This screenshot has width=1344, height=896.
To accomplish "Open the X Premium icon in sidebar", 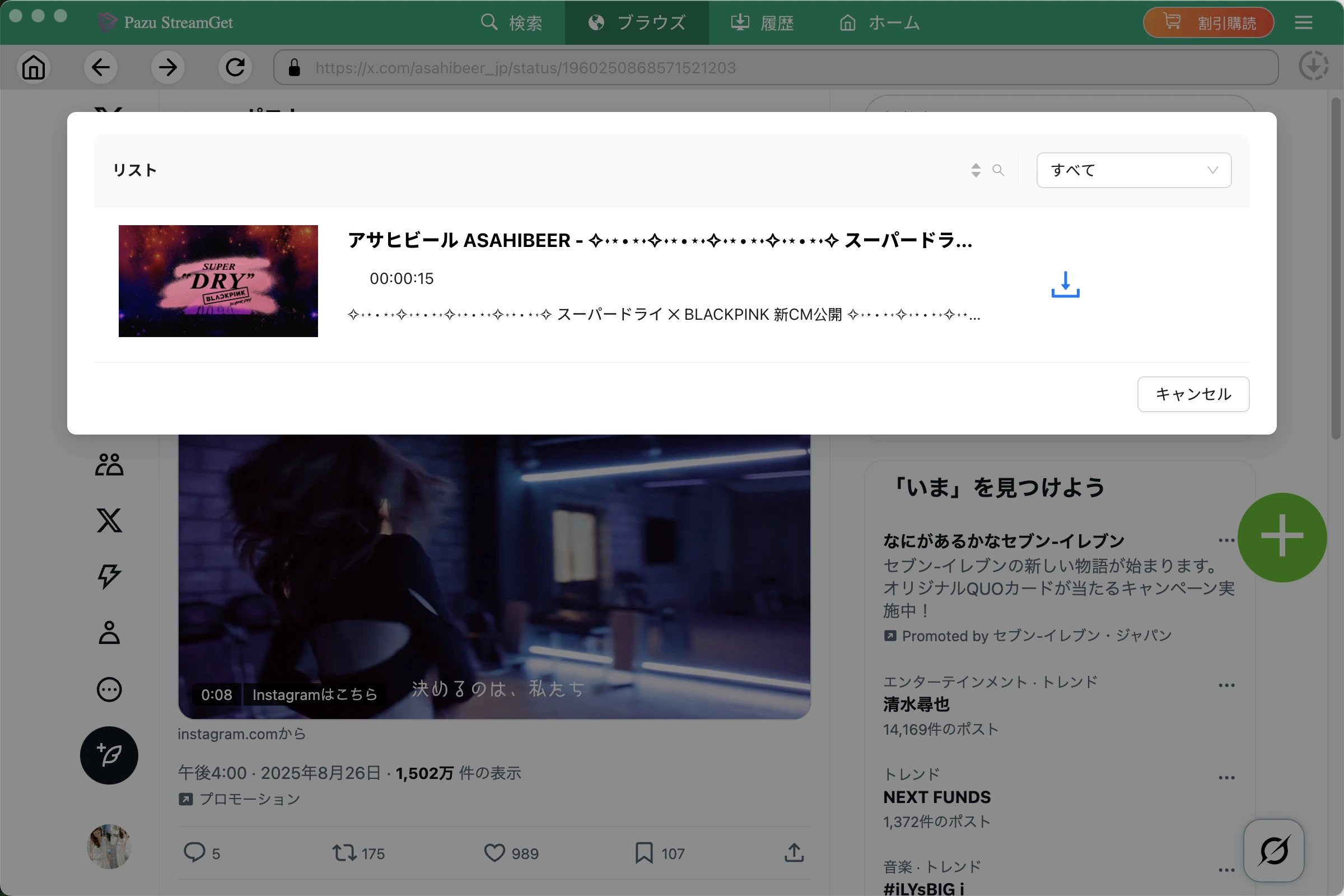I will [x=109, y=521].
